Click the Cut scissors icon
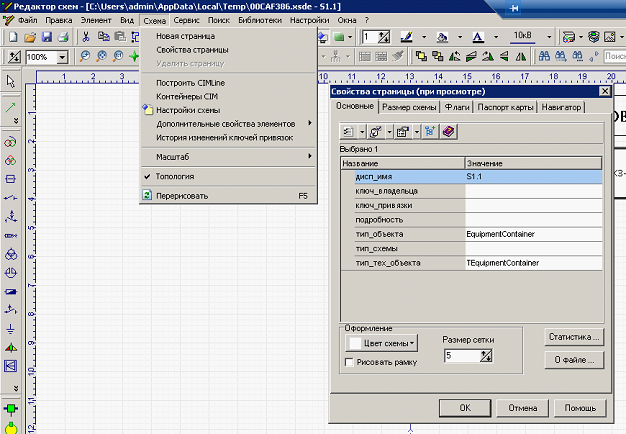626x434 pixels. (86, 37)
